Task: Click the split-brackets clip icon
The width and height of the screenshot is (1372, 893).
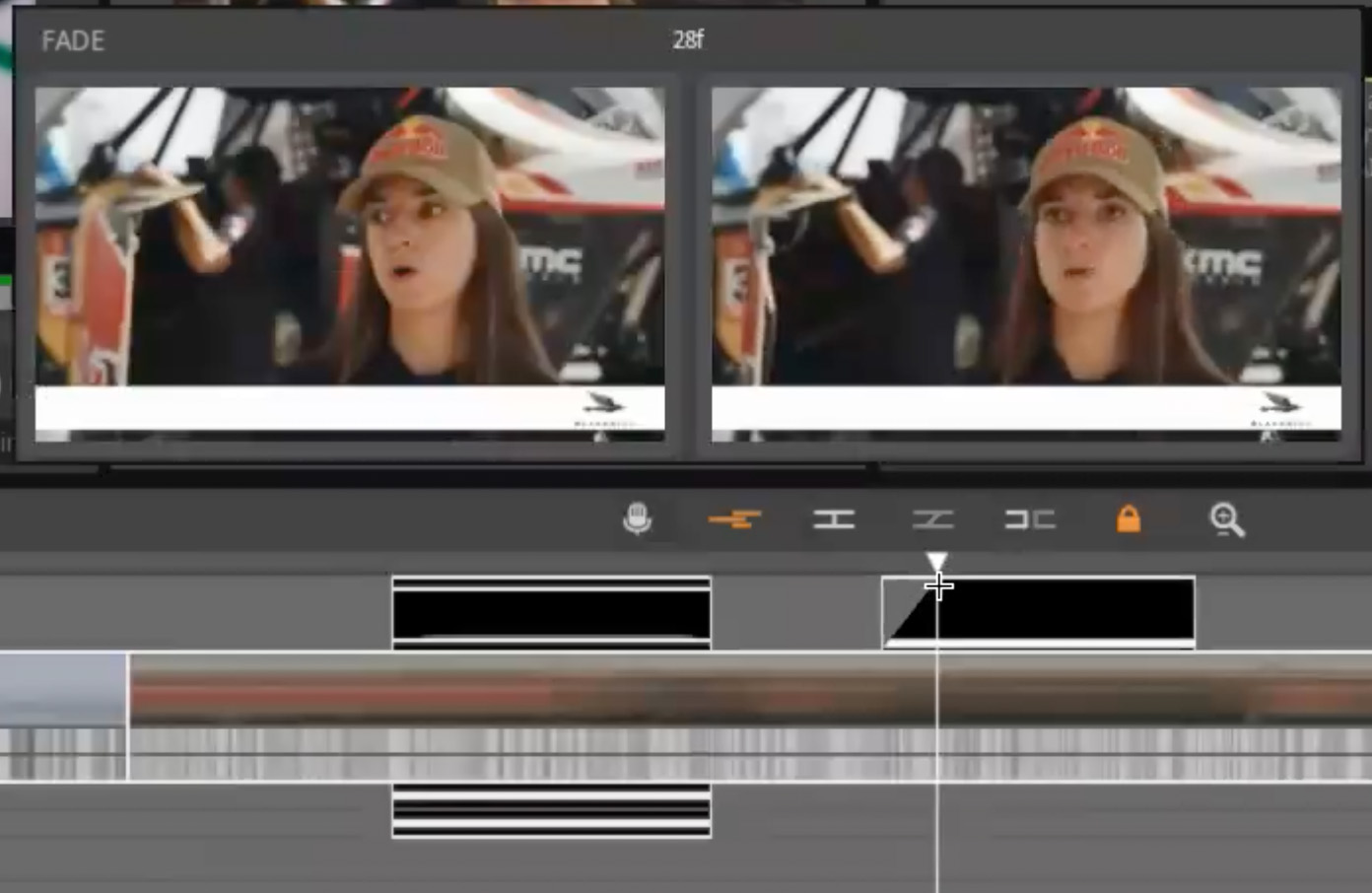Action: point(1030,518)
